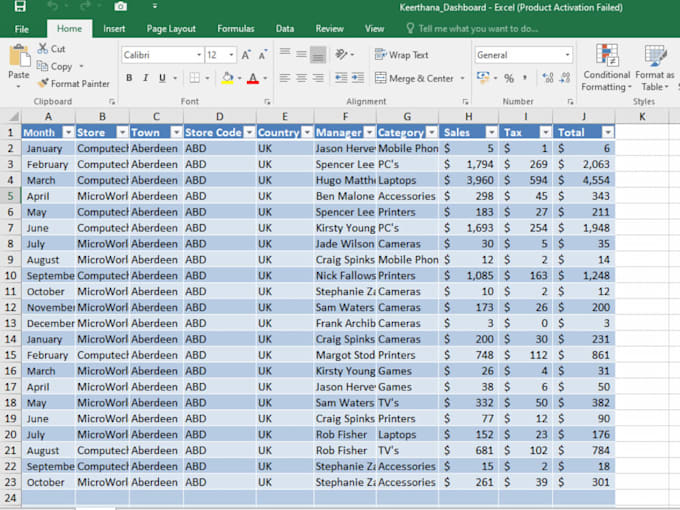Toggle Merge & Center
This screenshot has width=680, height=510.
pyautogui.click(x=414, y=78)
